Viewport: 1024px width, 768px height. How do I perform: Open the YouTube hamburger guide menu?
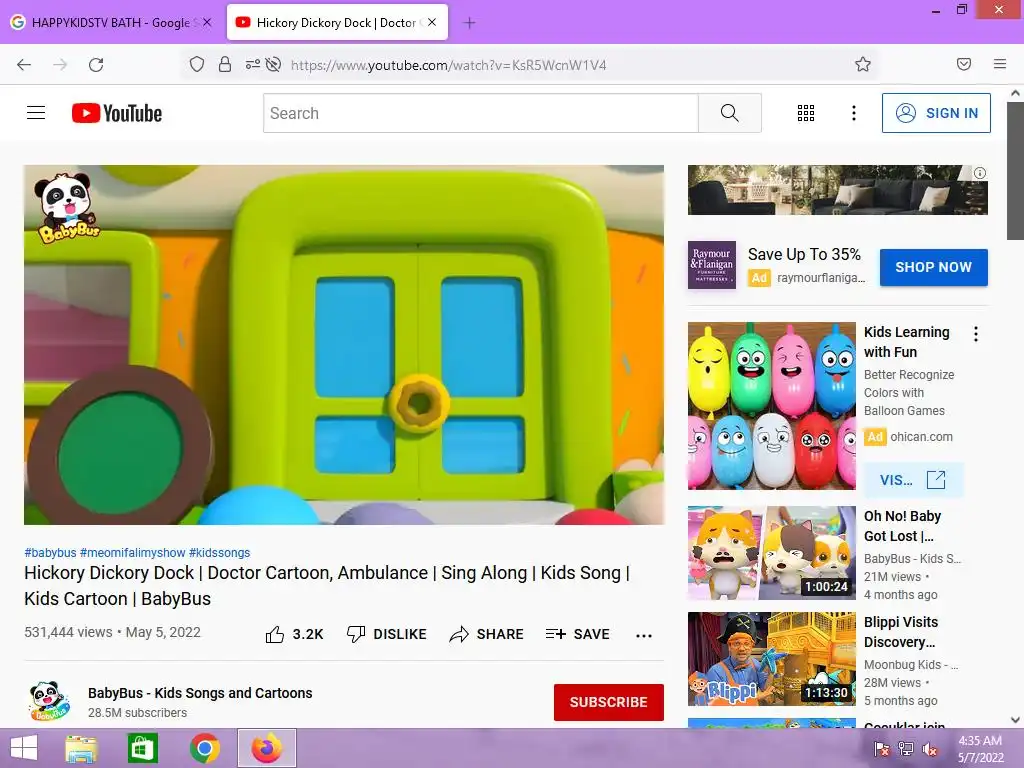36,113
